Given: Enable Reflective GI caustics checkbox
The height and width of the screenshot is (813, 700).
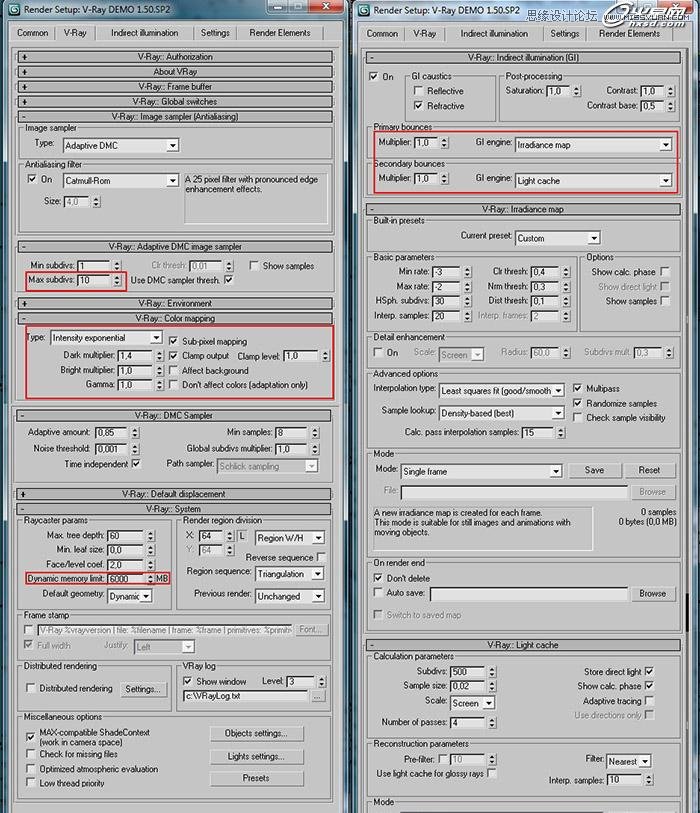Looking at the screenshot, I should coord(418,91).
